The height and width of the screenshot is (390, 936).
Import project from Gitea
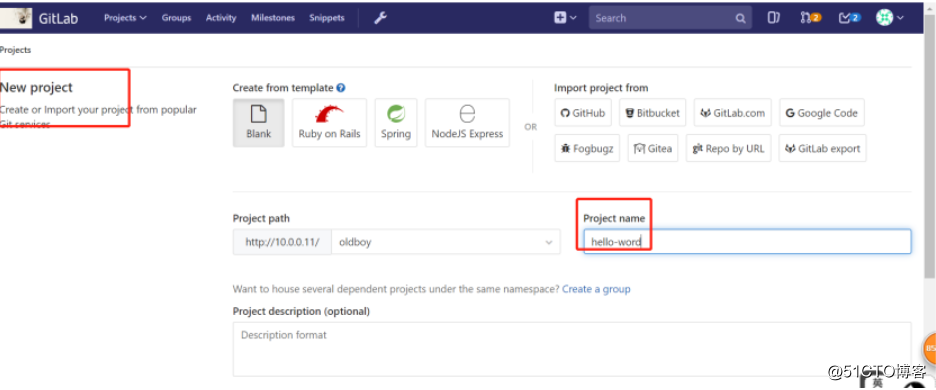(653, 148)
